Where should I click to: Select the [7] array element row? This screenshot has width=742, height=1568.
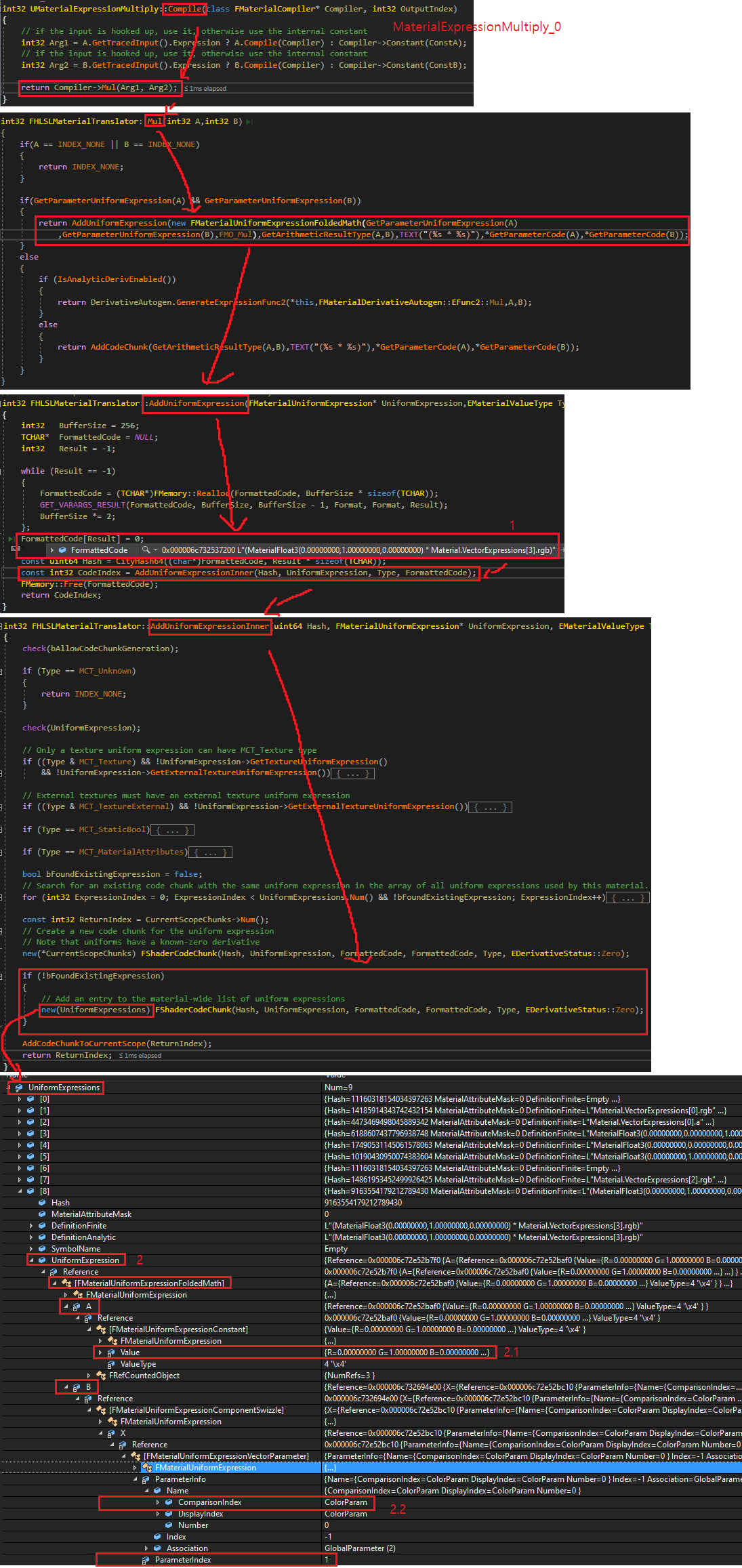[x=371, y=1180]
